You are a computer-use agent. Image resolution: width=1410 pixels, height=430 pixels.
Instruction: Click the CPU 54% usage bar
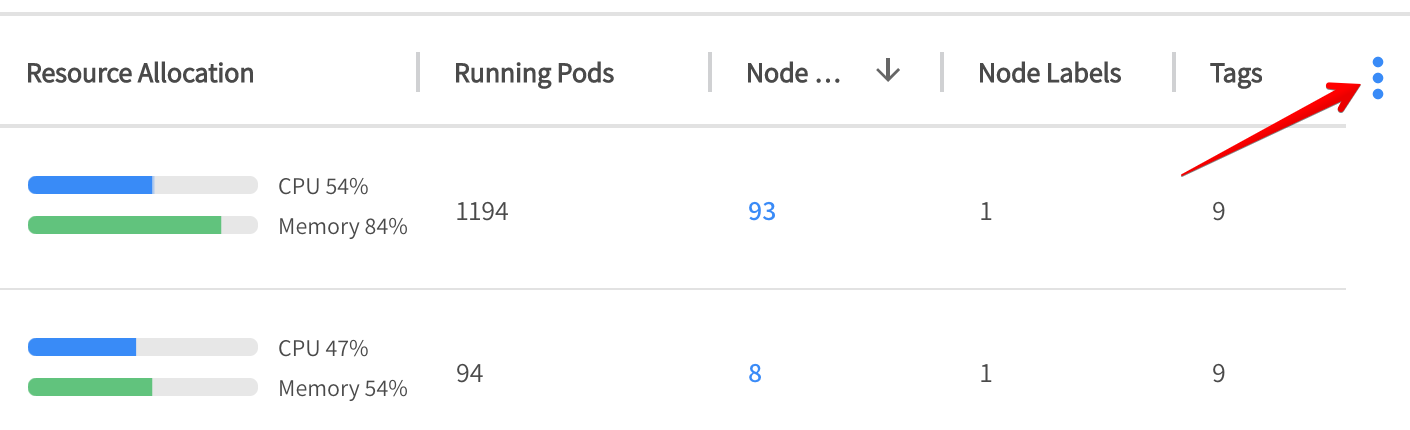pyautogui.click(x=143, y=185)
